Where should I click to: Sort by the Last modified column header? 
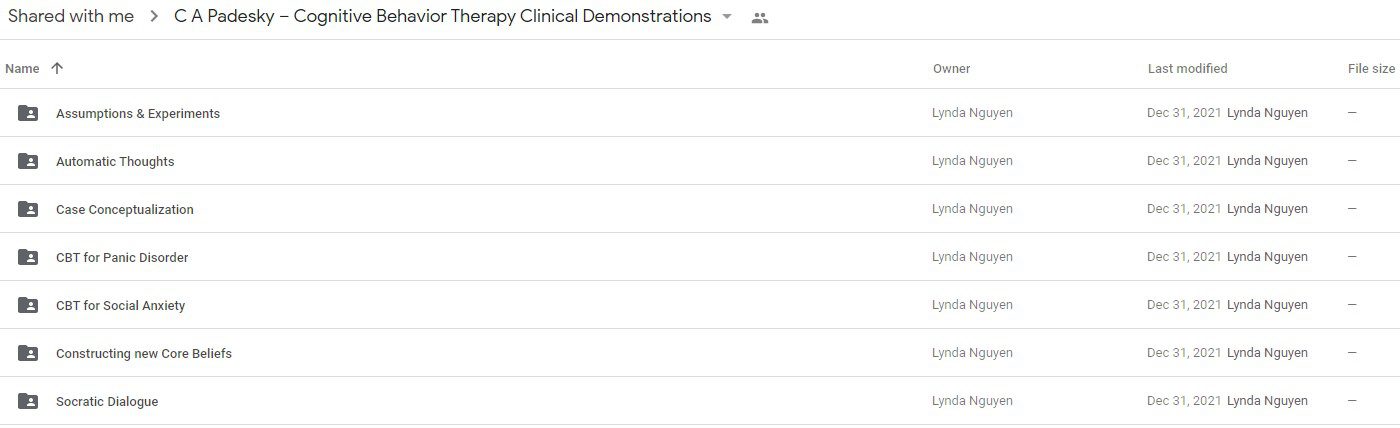1187,68
